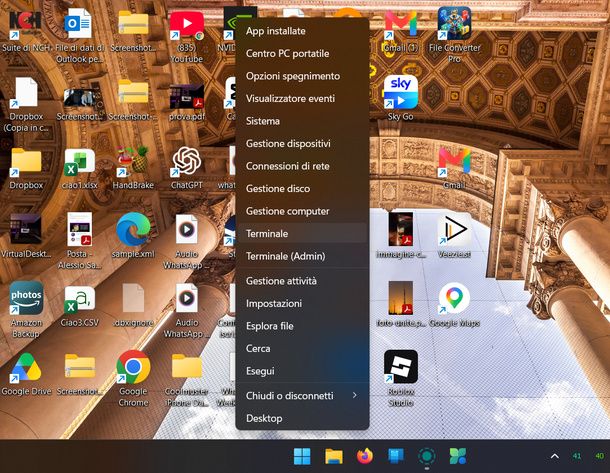
Task: Open the Dropbox folder icon
Action: coord(26,162)
